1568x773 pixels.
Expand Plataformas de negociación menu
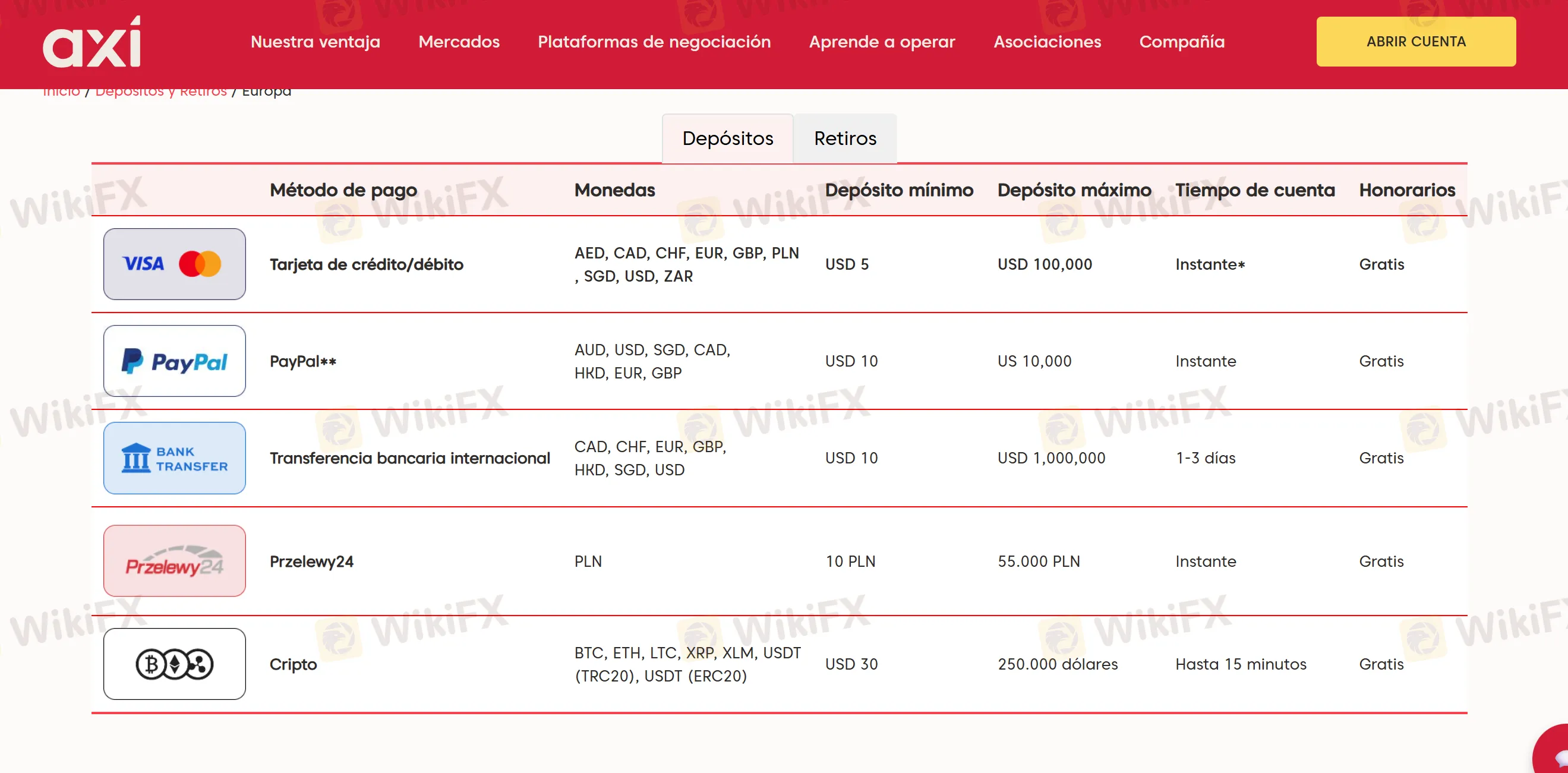click(x=654, y=42)
